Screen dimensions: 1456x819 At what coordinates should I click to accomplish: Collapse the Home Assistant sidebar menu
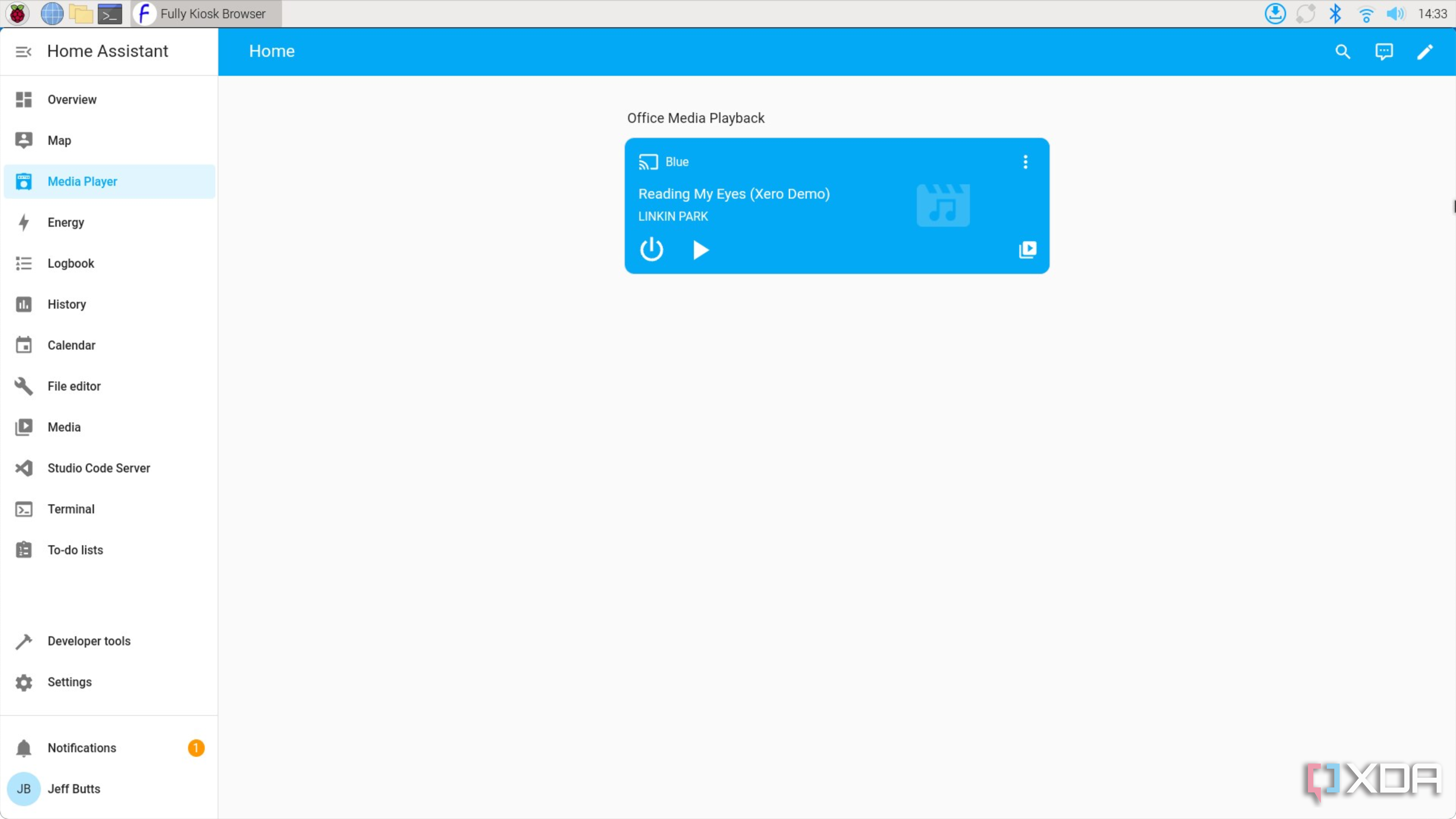pos(23,52)
